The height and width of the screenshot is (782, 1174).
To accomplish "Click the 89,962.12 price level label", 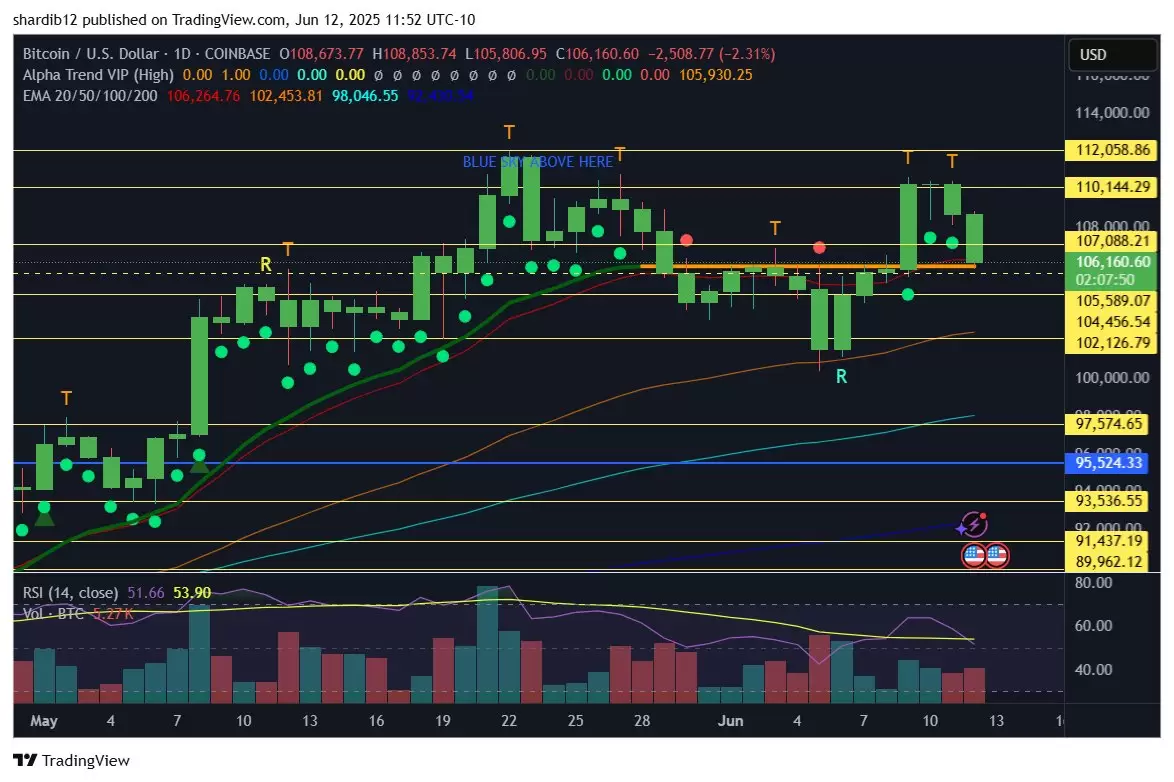I will pyautogui.click(x=1108, y=561).
